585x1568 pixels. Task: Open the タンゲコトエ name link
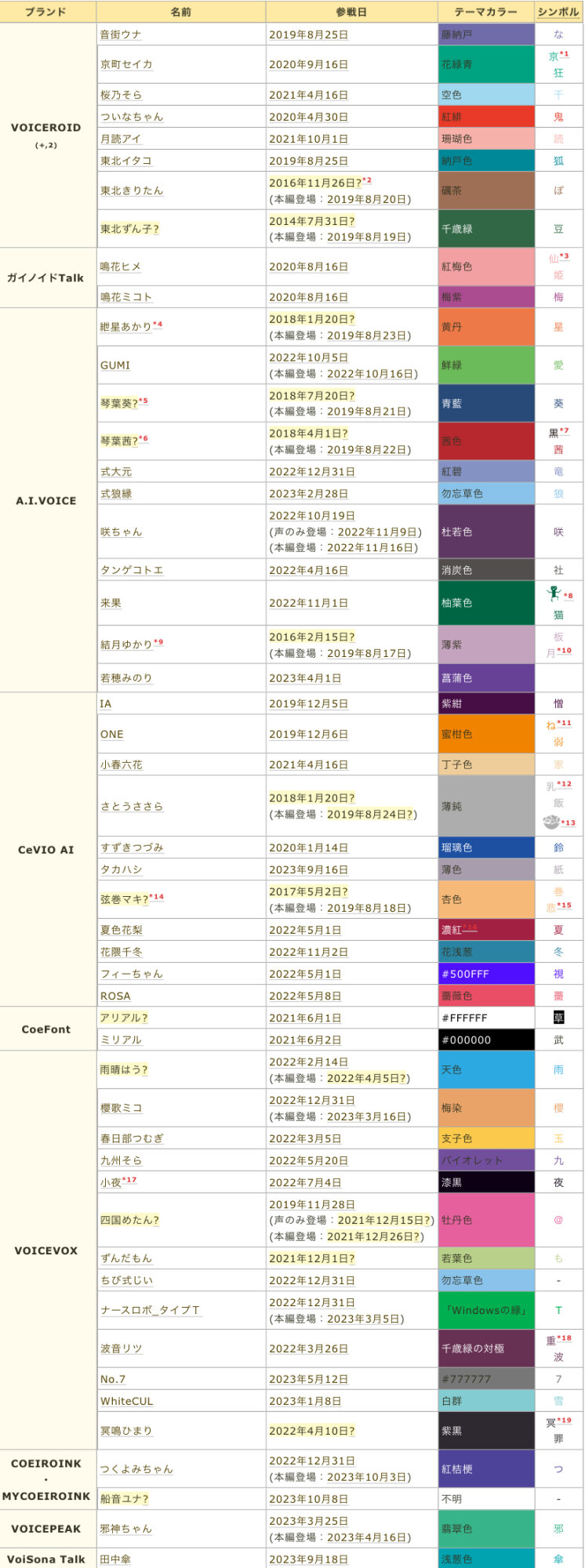[x=132, y=570]
